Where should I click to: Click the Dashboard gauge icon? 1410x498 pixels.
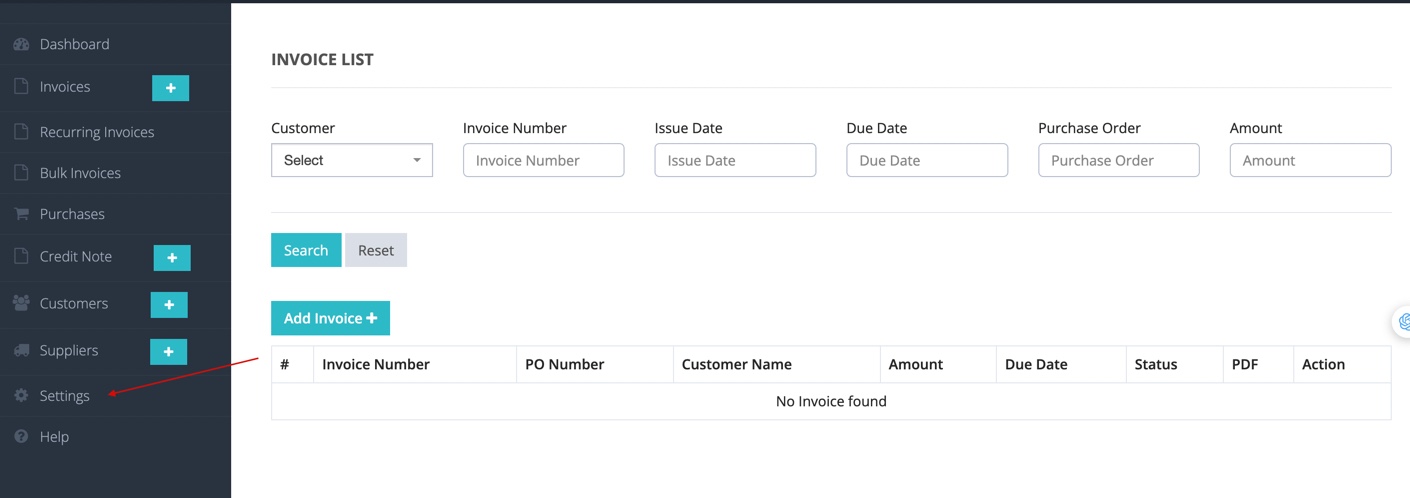point(21,44)
